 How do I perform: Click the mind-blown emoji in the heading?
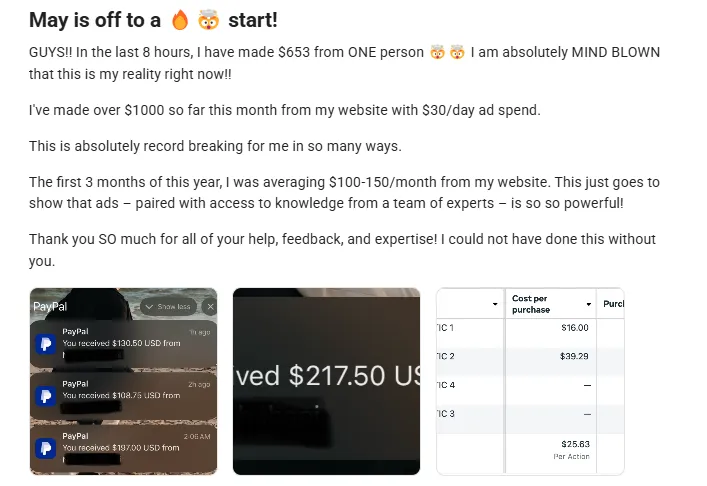click(208, 20)
